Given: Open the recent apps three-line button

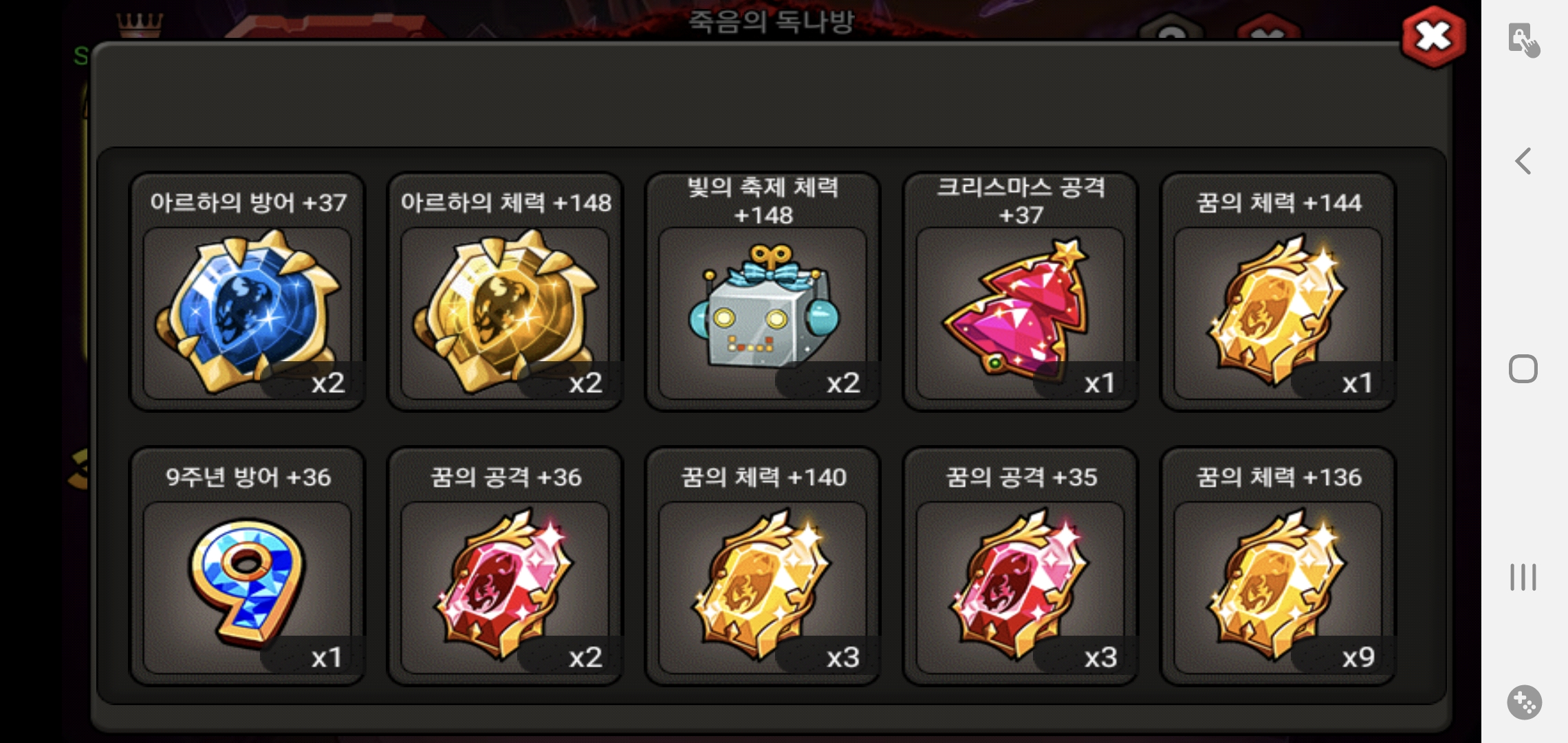Looking at the screenshot, I should click(1523, 577).
